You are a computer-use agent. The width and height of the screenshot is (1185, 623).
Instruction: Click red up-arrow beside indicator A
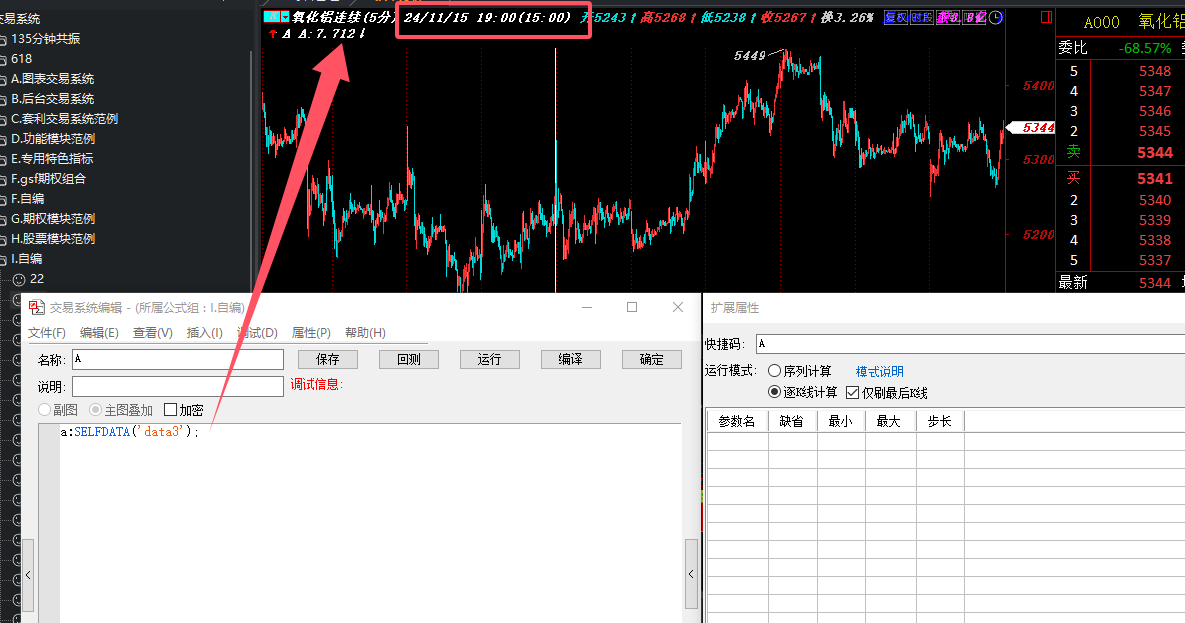pyautogui.click(x=273, y=34)
